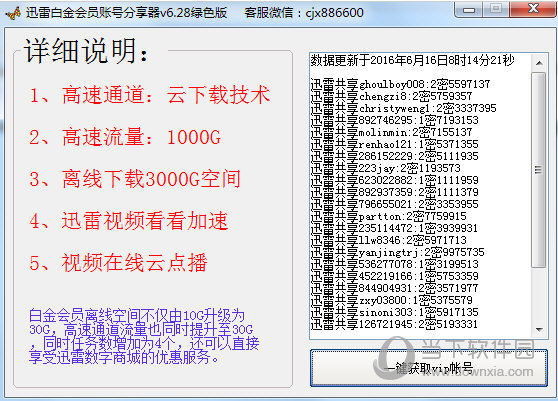The width and height of the screenshot is (558, 401).
Task: Minimize the window
Action: point(469,9)
